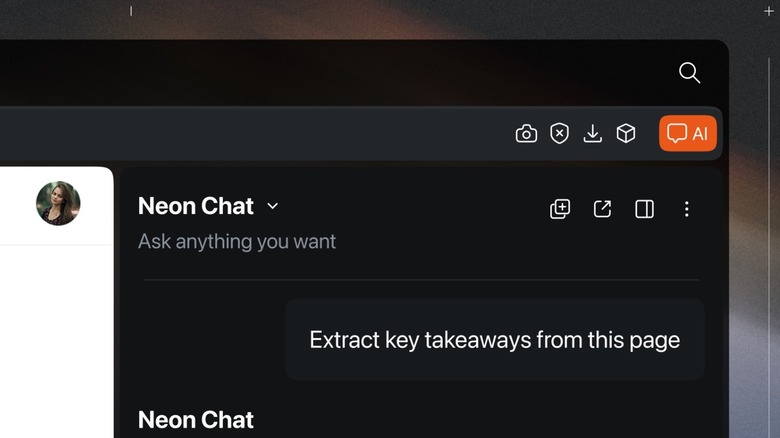Pop out chat with external link icon

click(x=602, y=209)
